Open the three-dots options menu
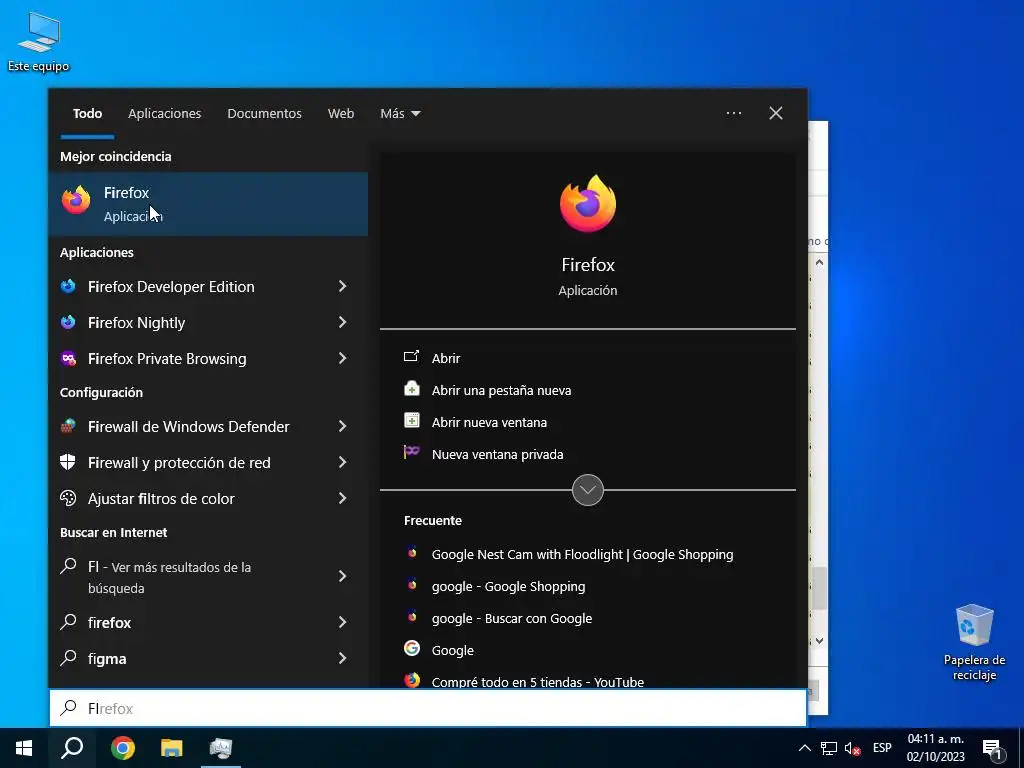Image resolution: width=1024 pixels, height=768 pixels. 733,113
